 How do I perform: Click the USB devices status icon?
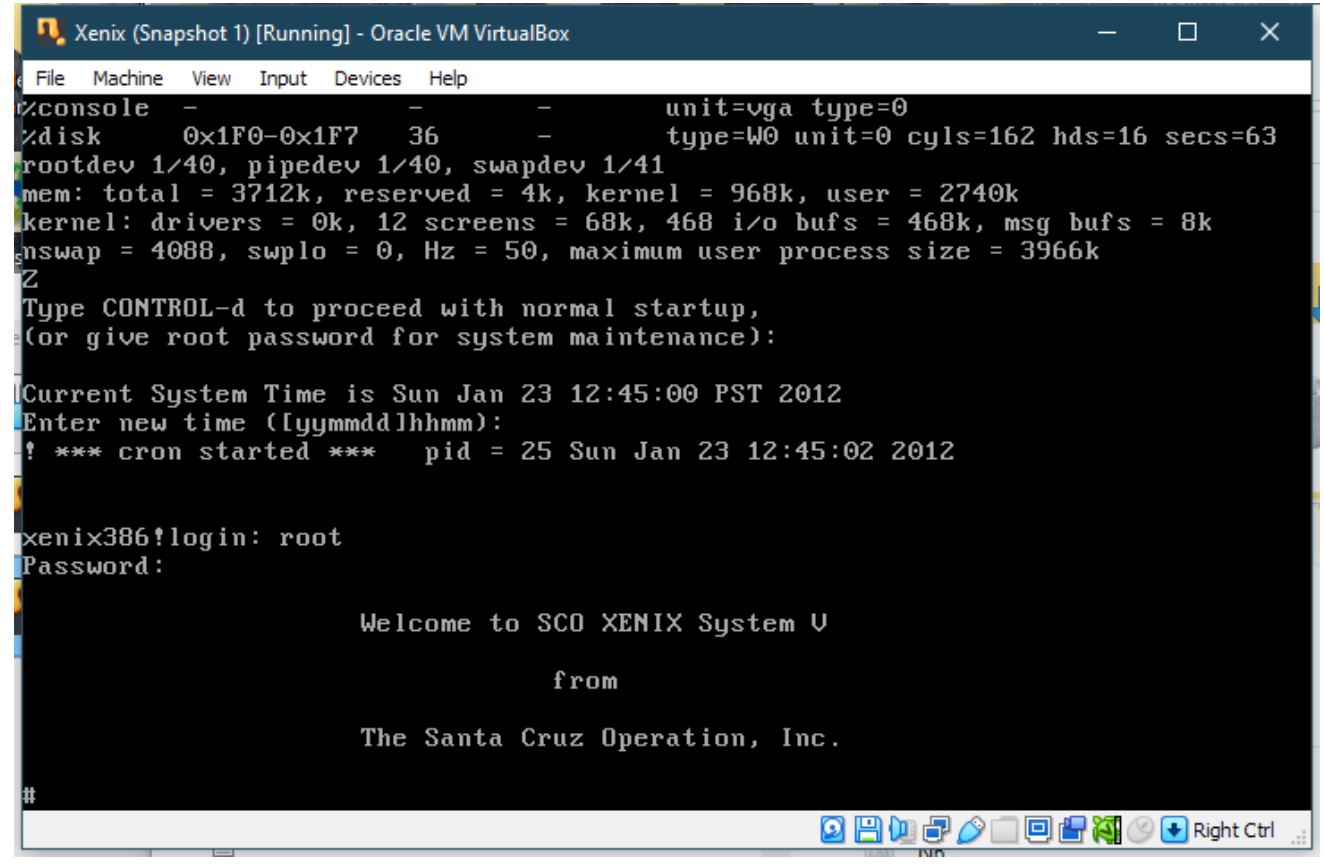click(970, 830)
